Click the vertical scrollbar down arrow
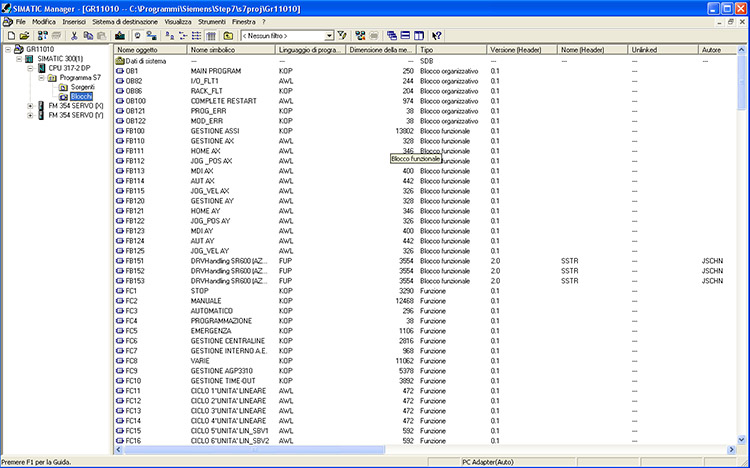This screenshot has width=750, height=468. [x=741, y=440]
